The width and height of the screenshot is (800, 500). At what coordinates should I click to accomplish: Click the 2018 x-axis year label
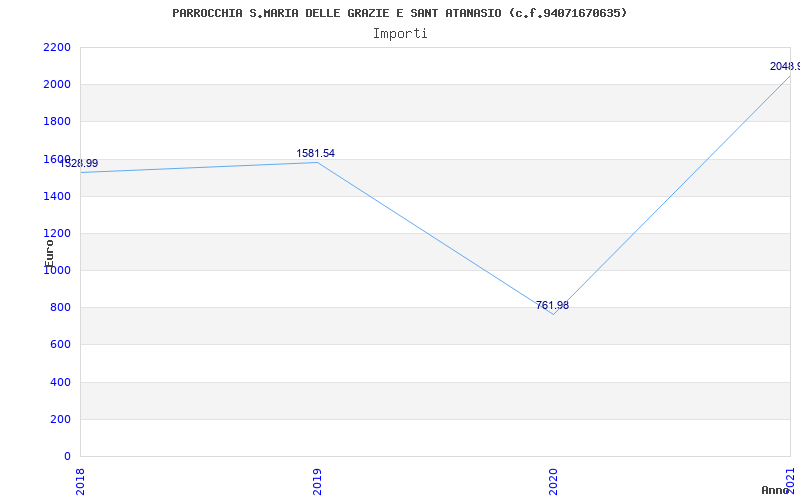point(81,482)
